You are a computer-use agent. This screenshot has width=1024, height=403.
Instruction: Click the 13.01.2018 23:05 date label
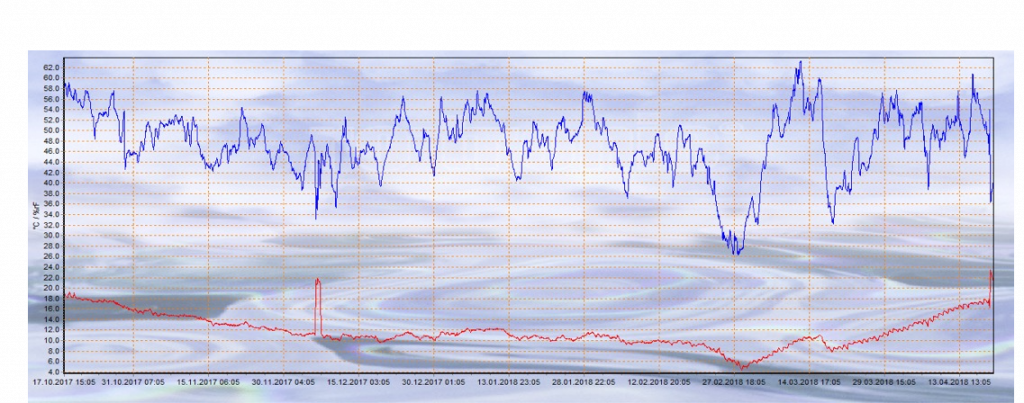coord(509,381)
